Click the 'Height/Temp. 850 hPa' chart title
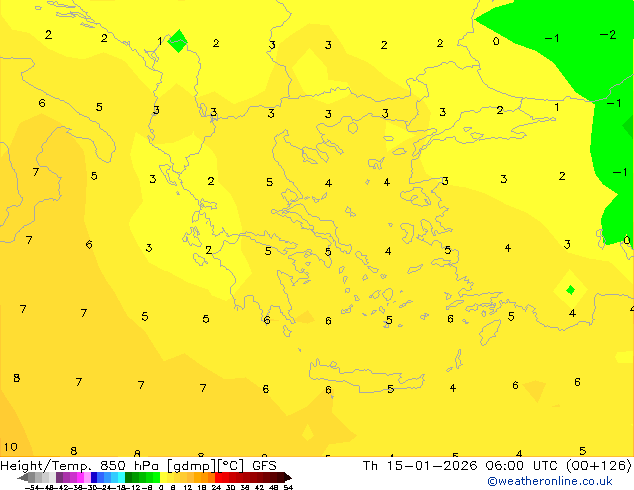The height and width of the screenshot is (490, 634). pos(79,465)
